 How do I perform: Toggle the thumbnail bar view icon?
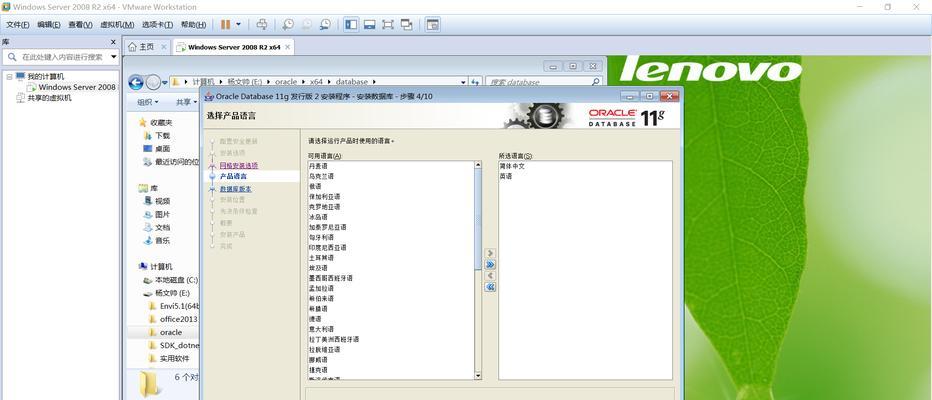pos(370,24)
